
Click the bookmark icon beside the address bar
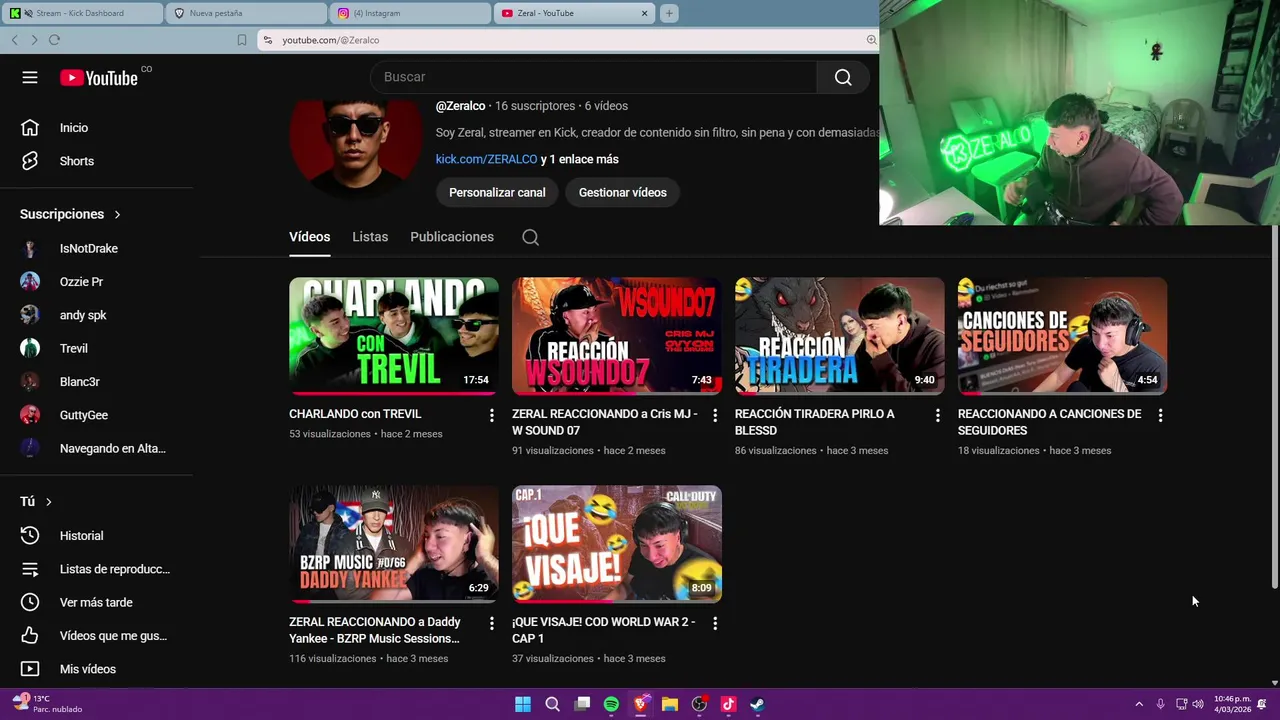pyautogui.click(x=242, y=40)
